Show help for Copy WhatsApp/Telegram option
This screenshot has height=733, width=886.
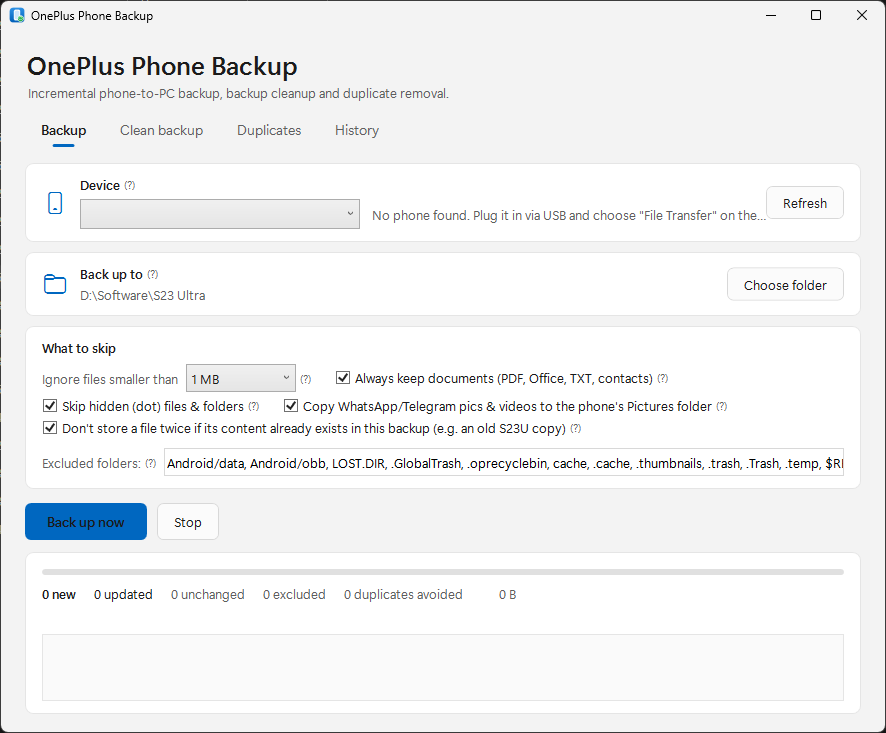tap(722, 406)
